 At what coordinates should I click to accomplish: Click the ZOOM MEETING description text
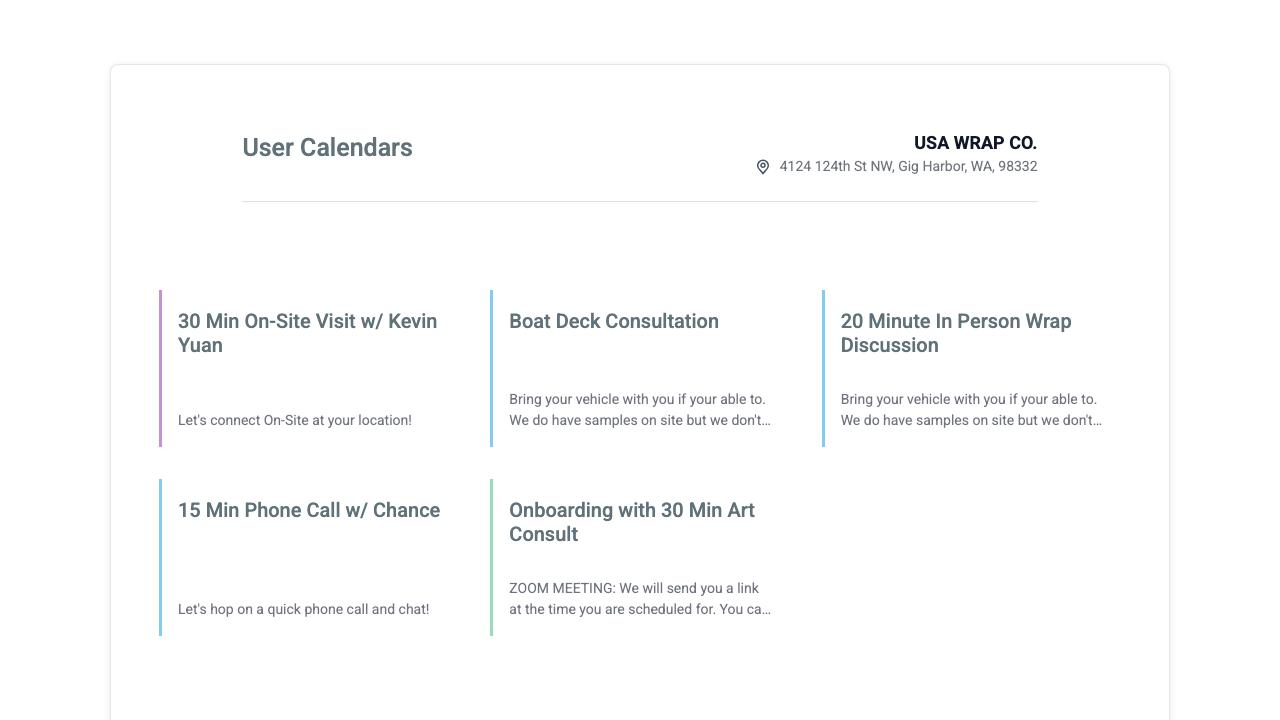tap(640, 599)
